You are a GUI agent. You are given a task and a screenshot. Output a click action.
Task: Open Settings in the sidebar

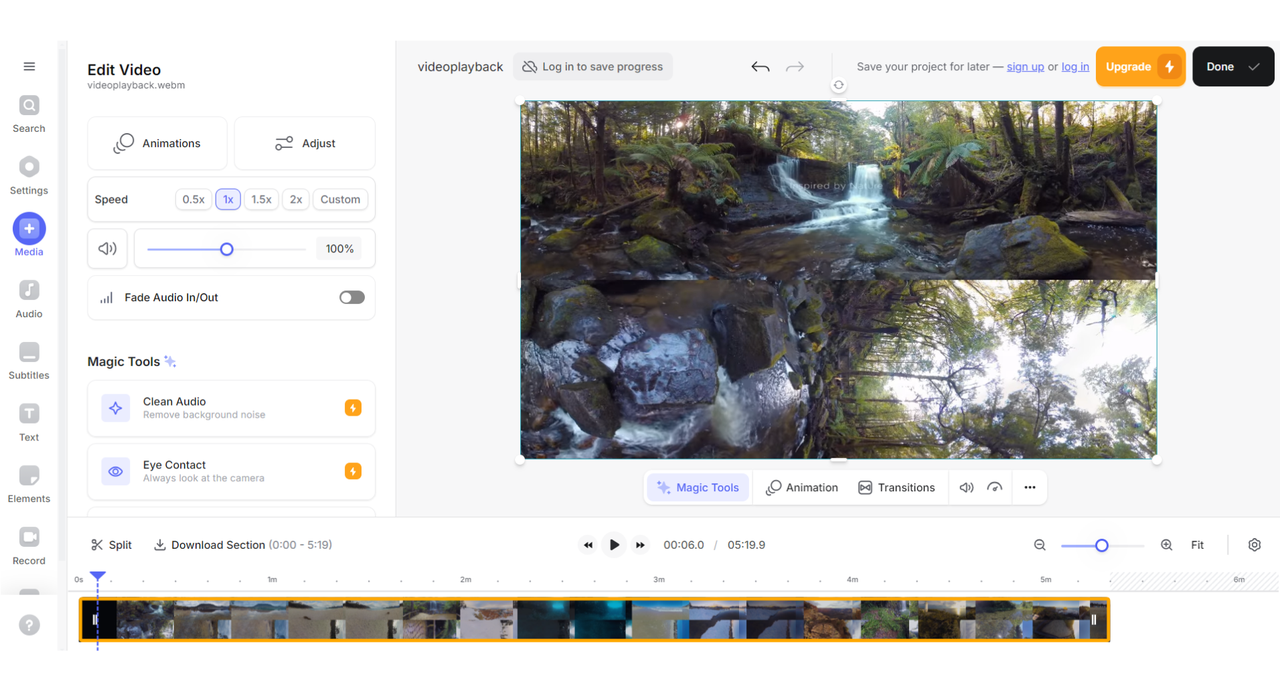[x=29, y=175]
